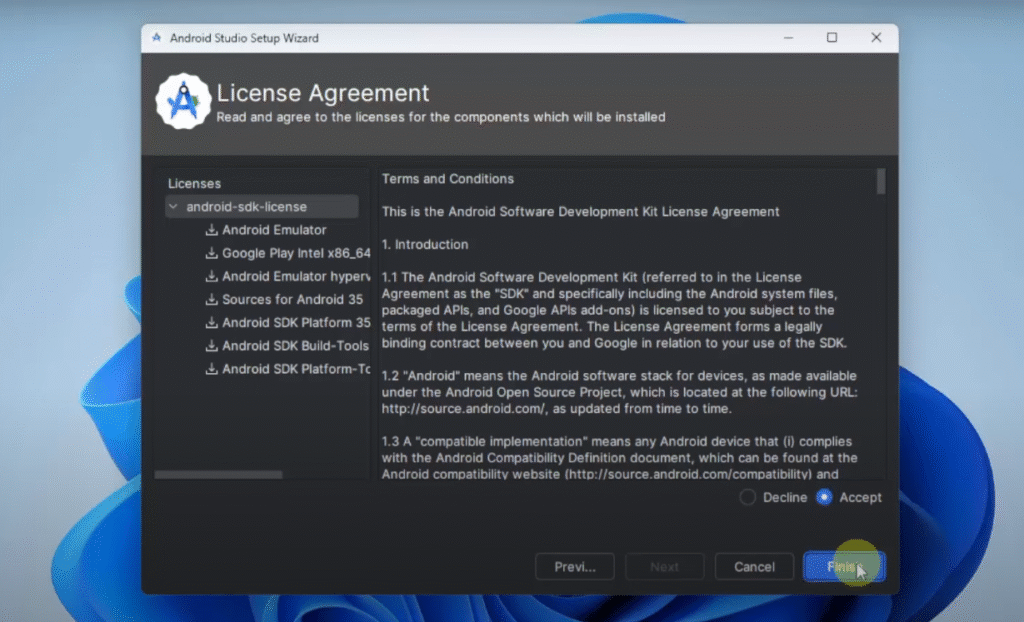Select Sources for Android 35 entry
This screenshot has height=622, width=1024.
(x=292, y=300)
